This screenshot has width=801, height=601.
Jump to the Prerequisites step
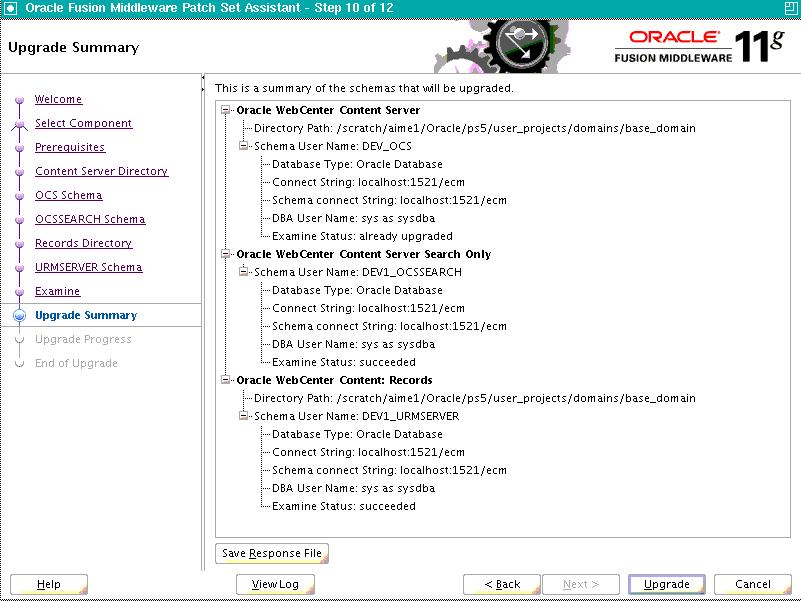70,147
